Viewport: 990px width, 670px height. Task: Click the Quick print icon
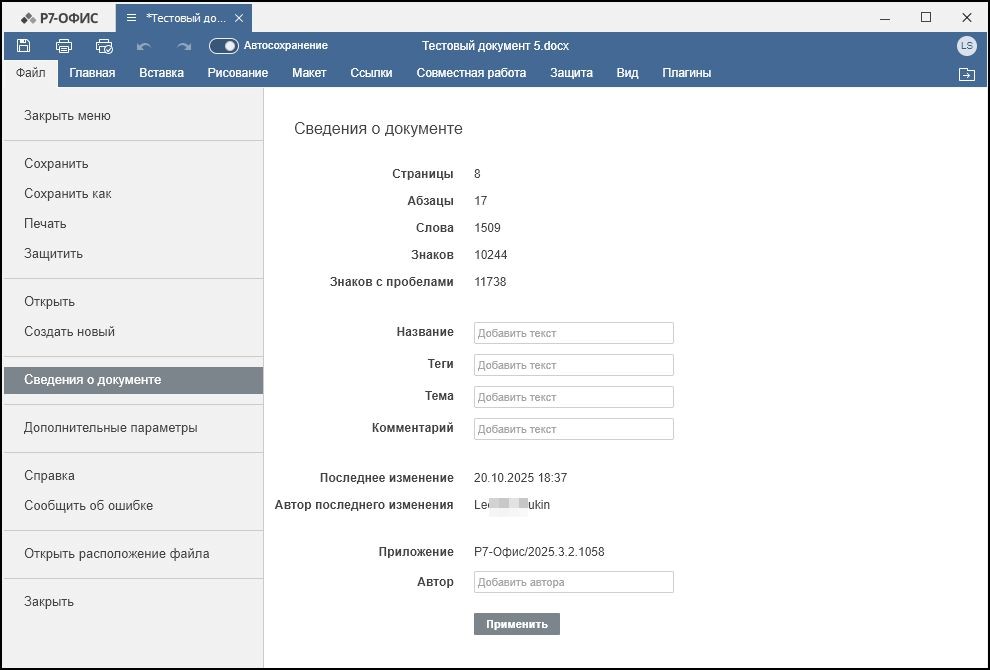(104, 45)
